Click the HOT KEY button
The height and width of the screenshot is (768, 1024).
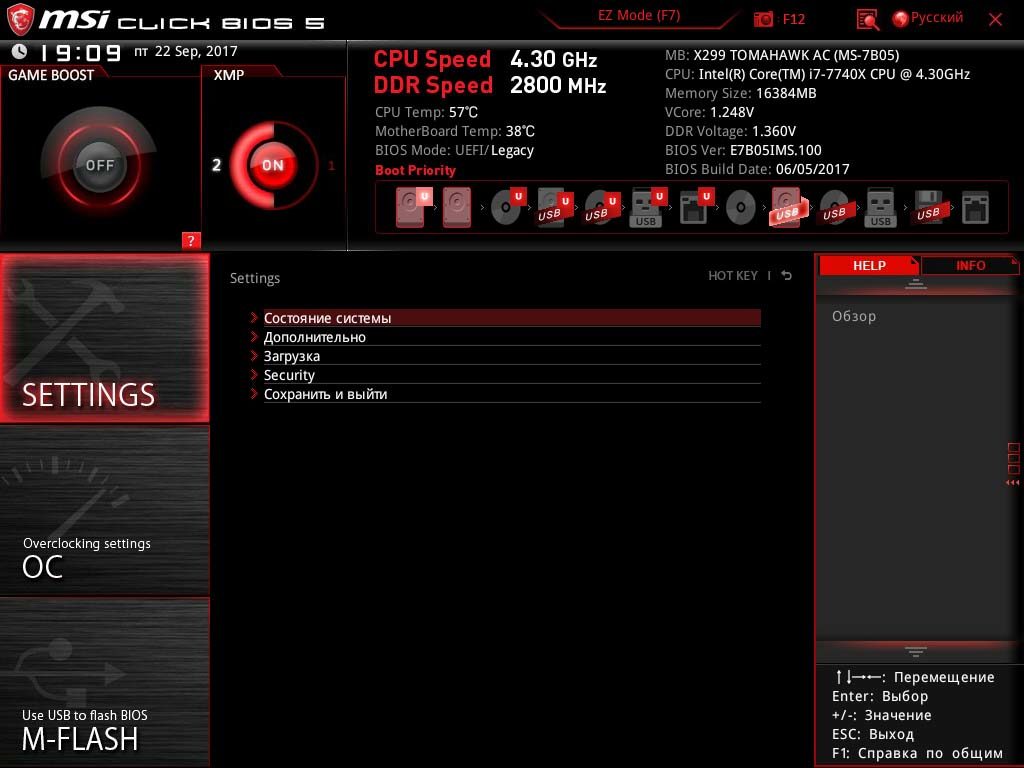pos(733,276)
